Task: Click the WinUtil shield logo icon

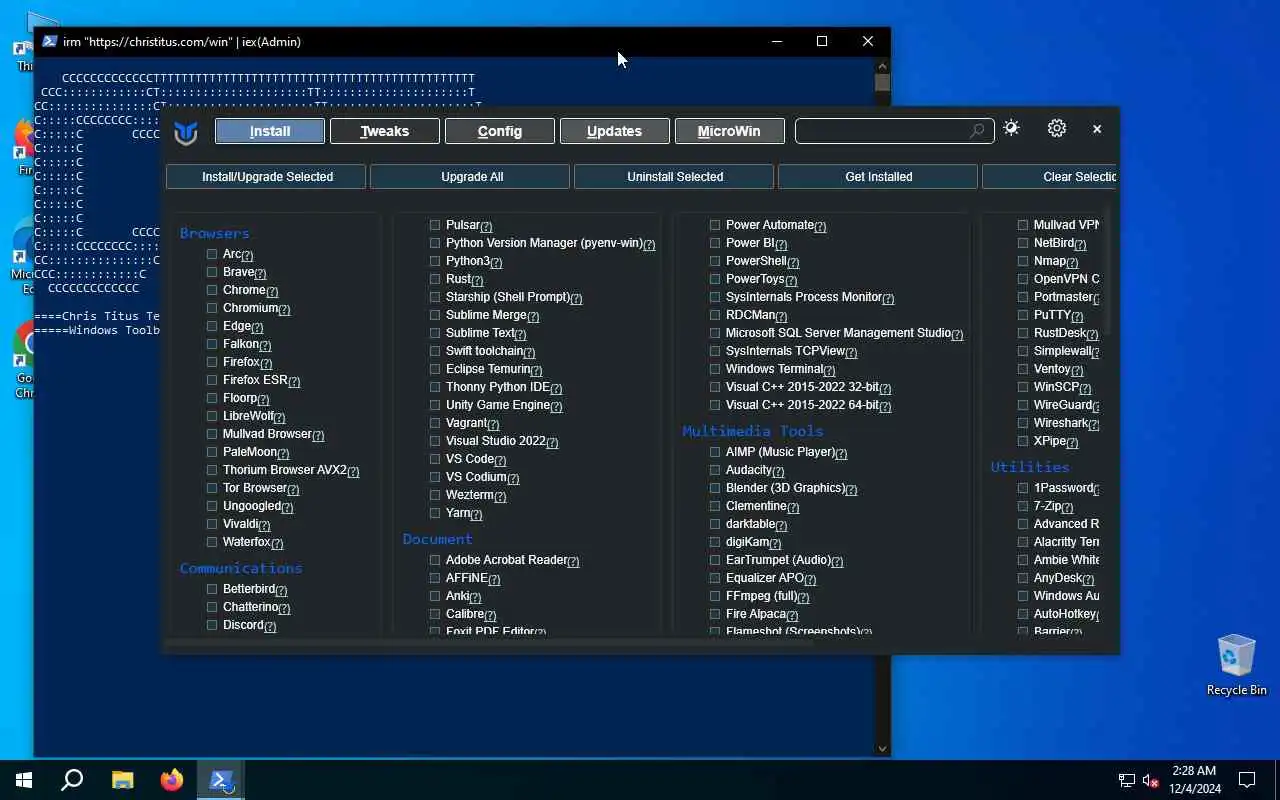Action: (x=186, y=132)
